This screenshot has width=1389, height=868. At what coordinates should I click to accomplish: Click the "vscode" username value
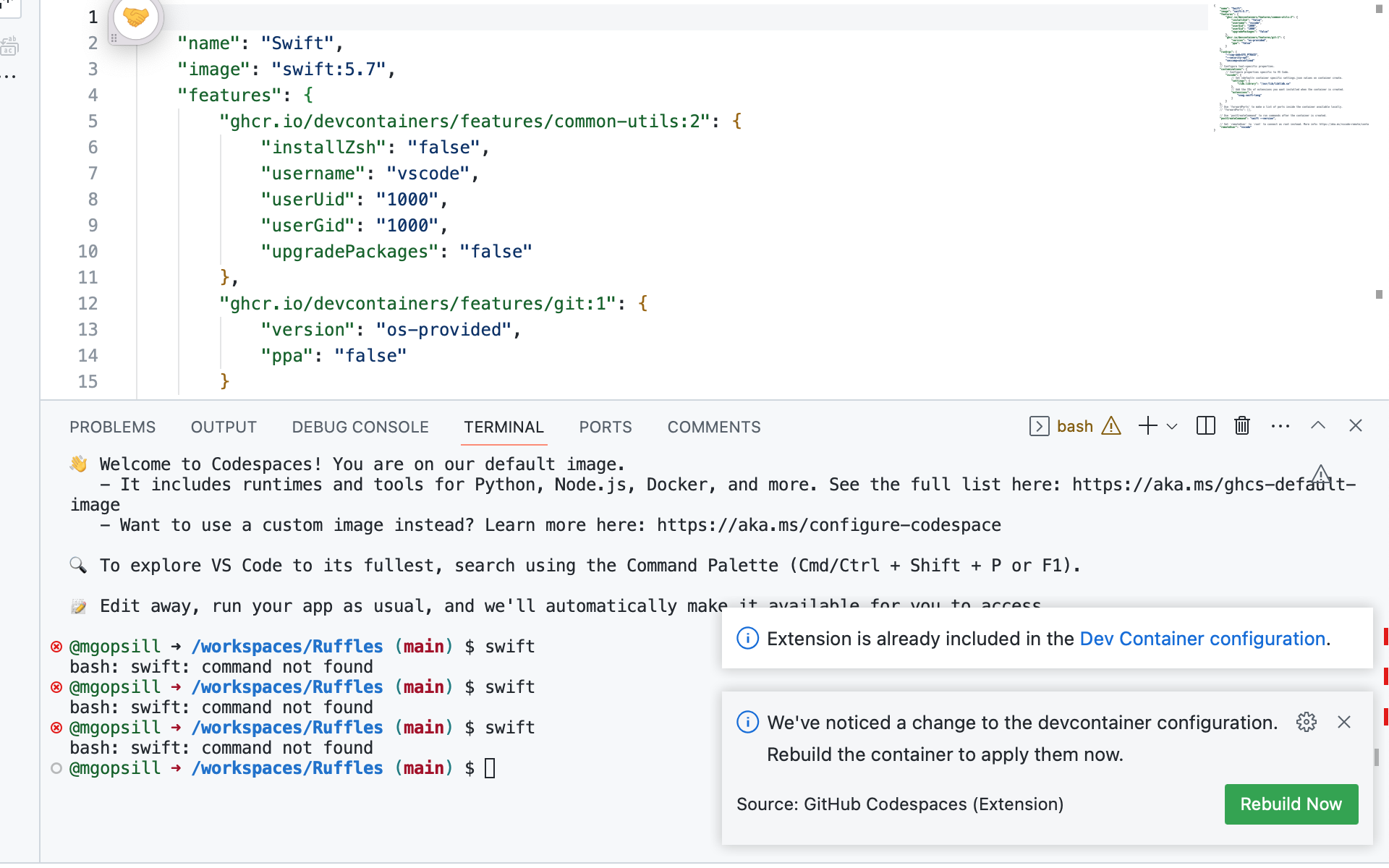428,174
